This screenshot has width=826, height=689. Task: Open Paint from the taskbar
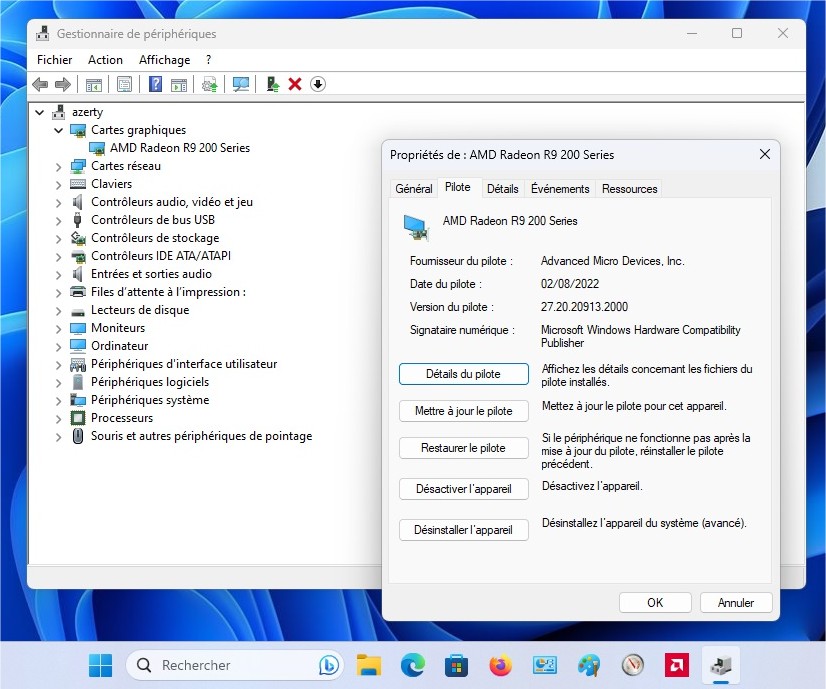(588, 665)
